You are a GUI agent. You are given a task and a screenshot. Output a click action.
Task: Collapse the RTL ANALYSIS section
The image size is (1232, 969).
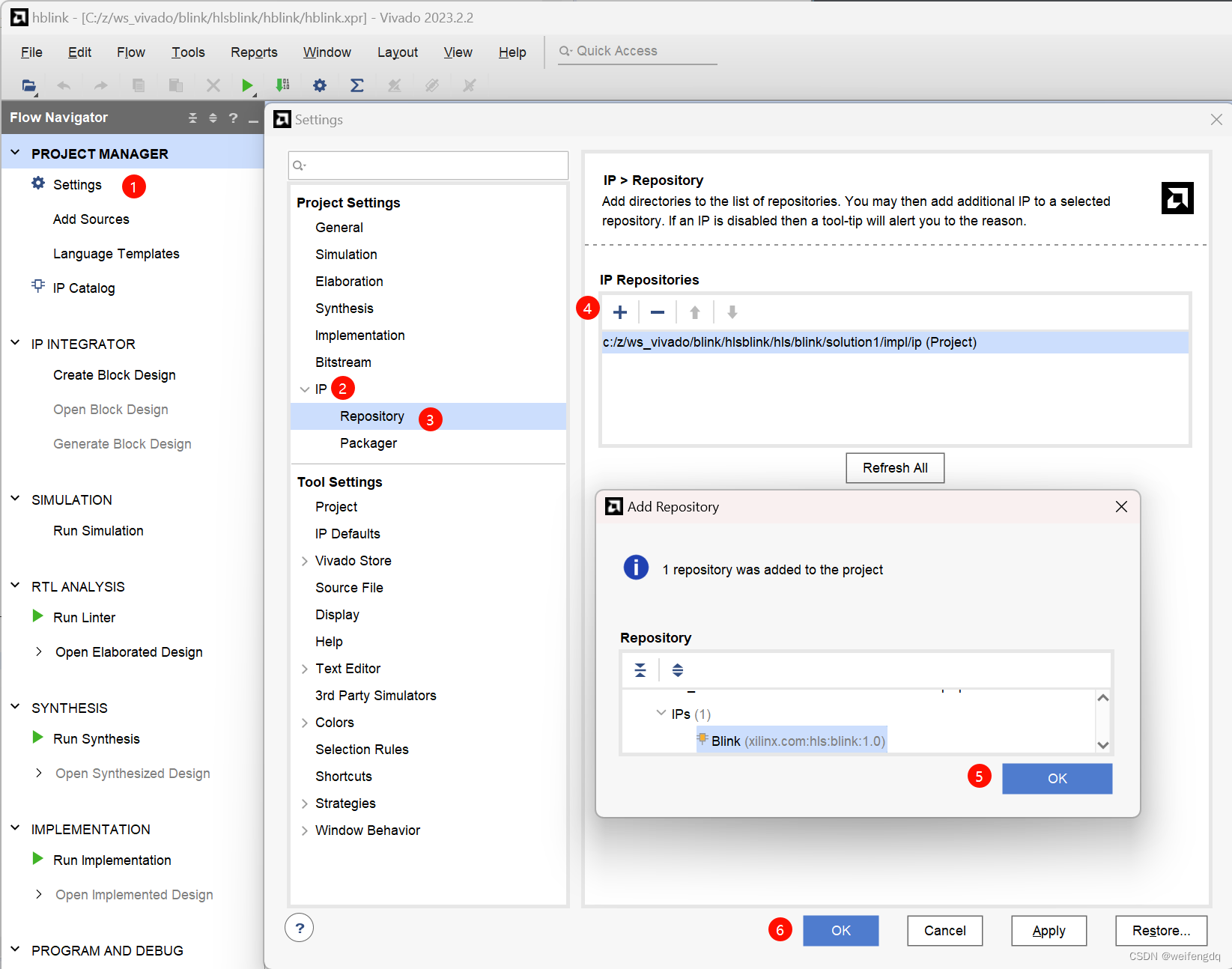click(x=15, y=585)
